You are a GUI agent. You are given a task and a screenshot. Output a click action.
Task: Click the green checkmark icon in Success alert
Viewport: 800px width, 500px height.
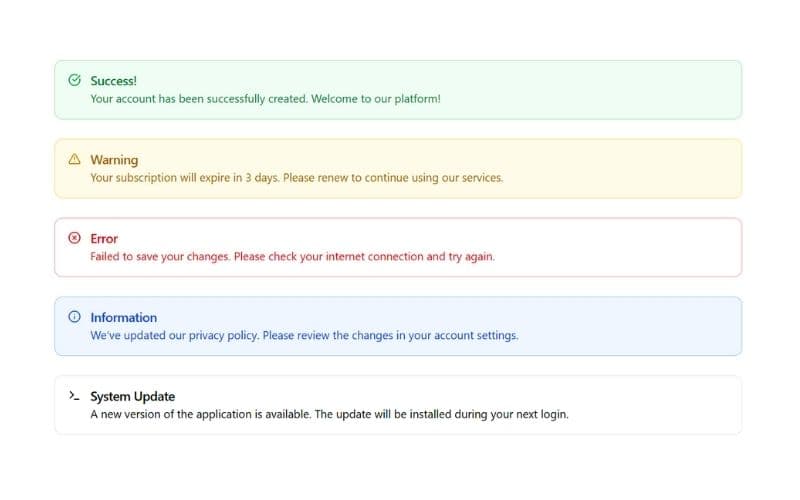[x=74, y=80]
